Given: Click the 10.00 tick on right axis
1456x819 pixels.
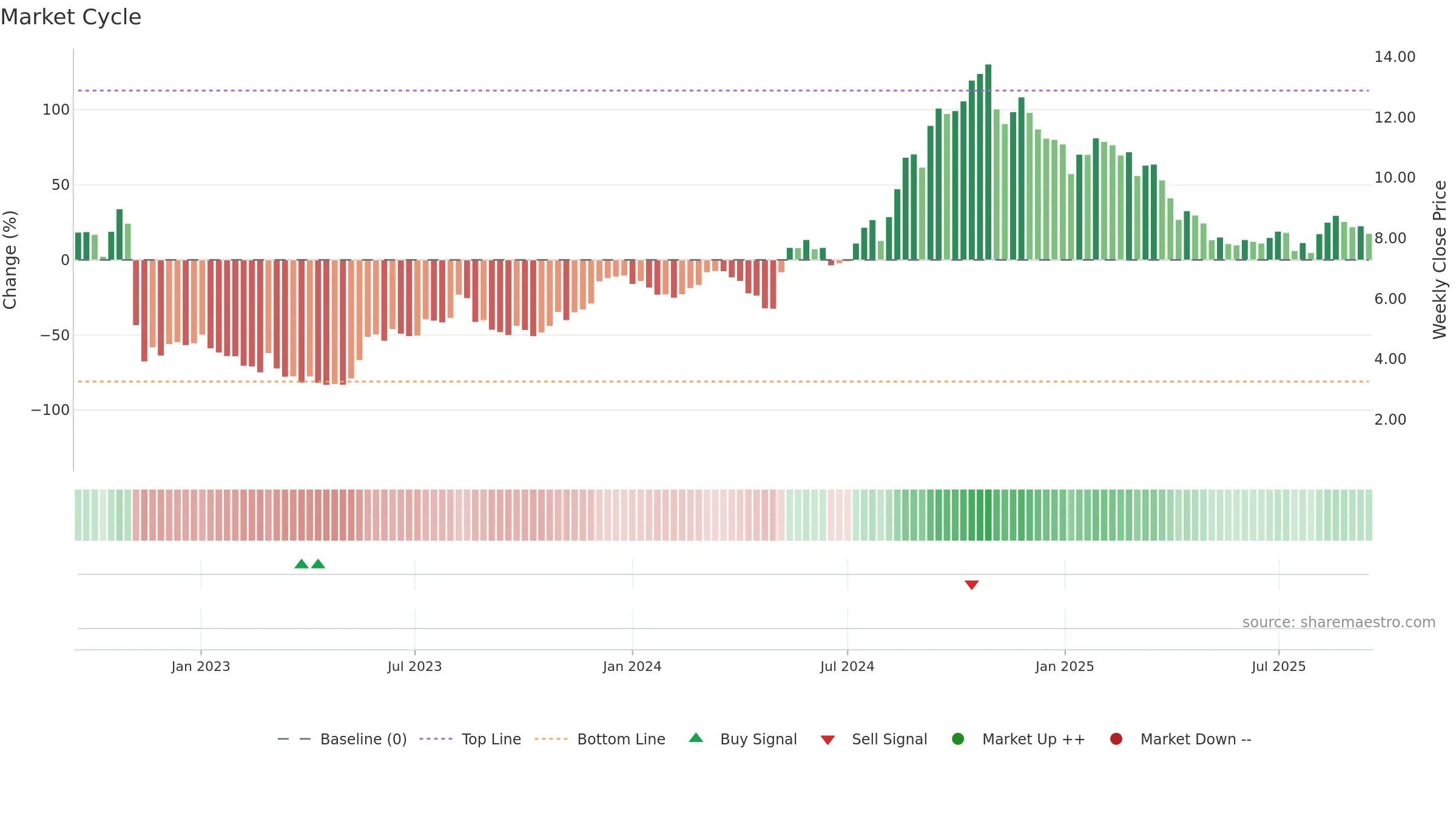Looking at the screenshot, I should [x=1395, y=178].
